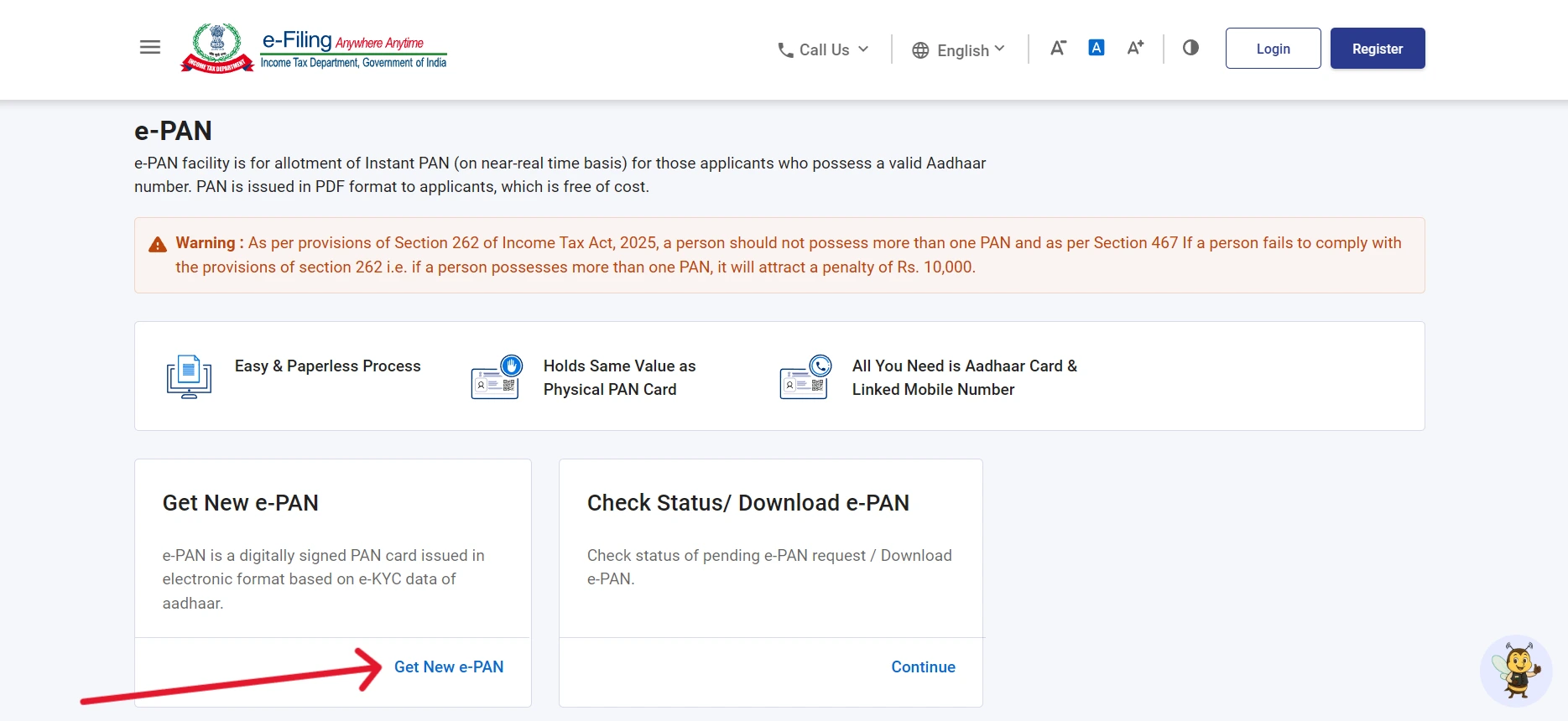Click the Login button

[1273, 49]
